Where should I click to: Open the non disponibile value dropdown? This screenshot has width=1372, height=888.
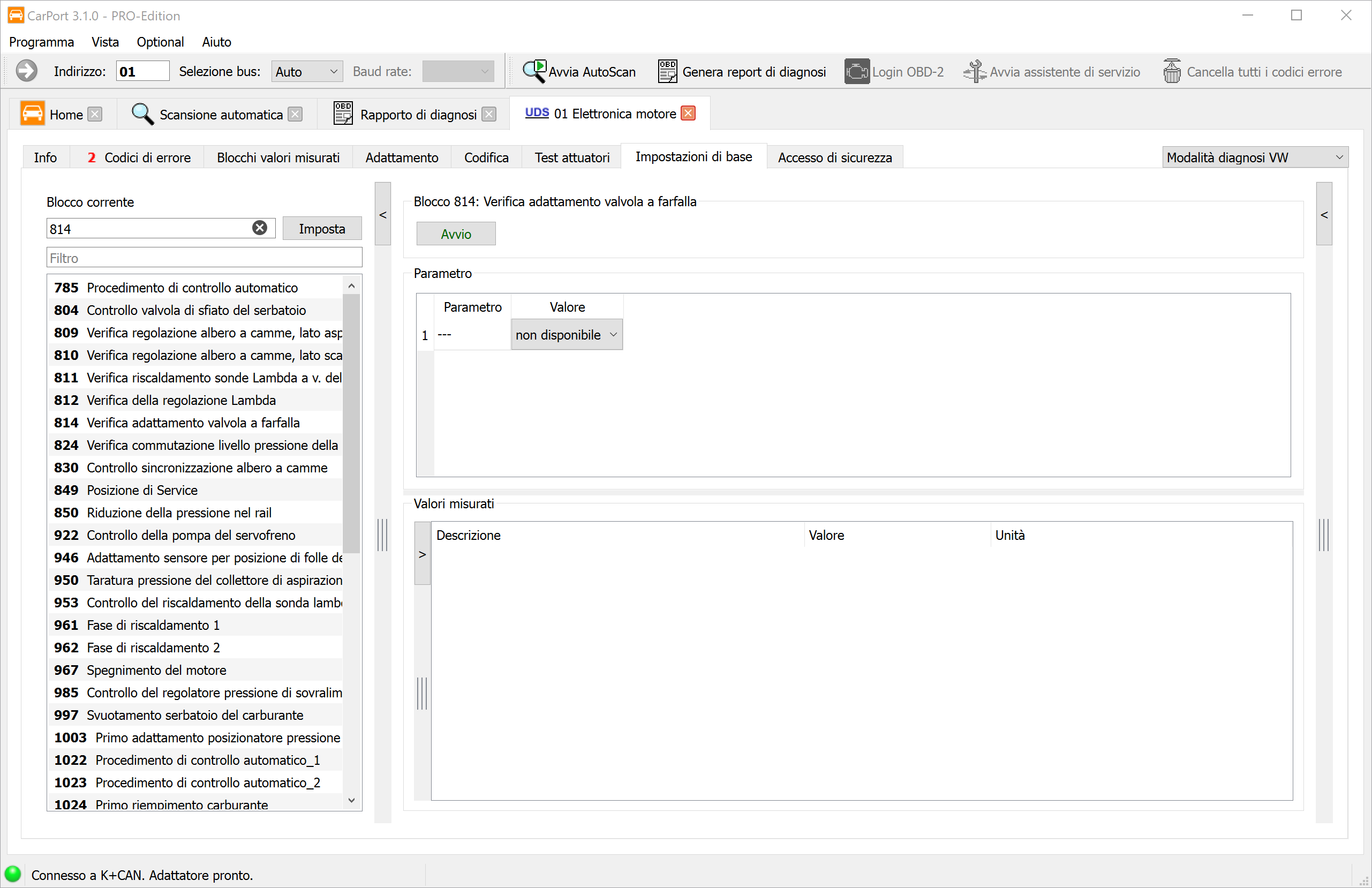pyautogui.click(x=566, y=335)
